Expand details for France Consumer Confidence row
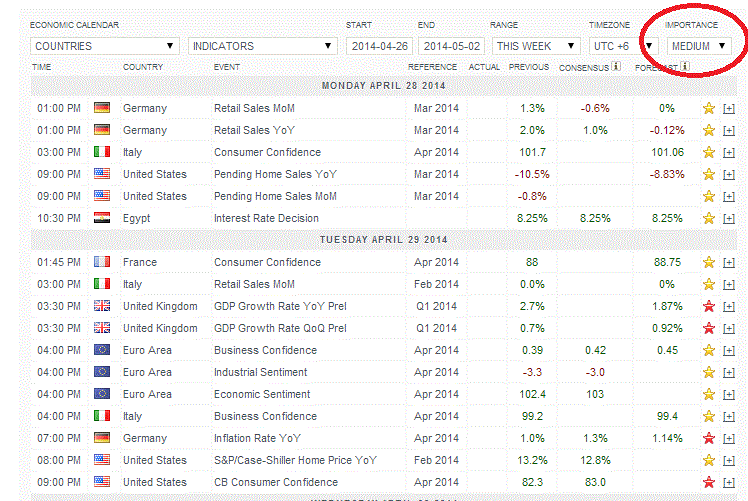Viewport: 748px width, 501px height. click(729, 262)
